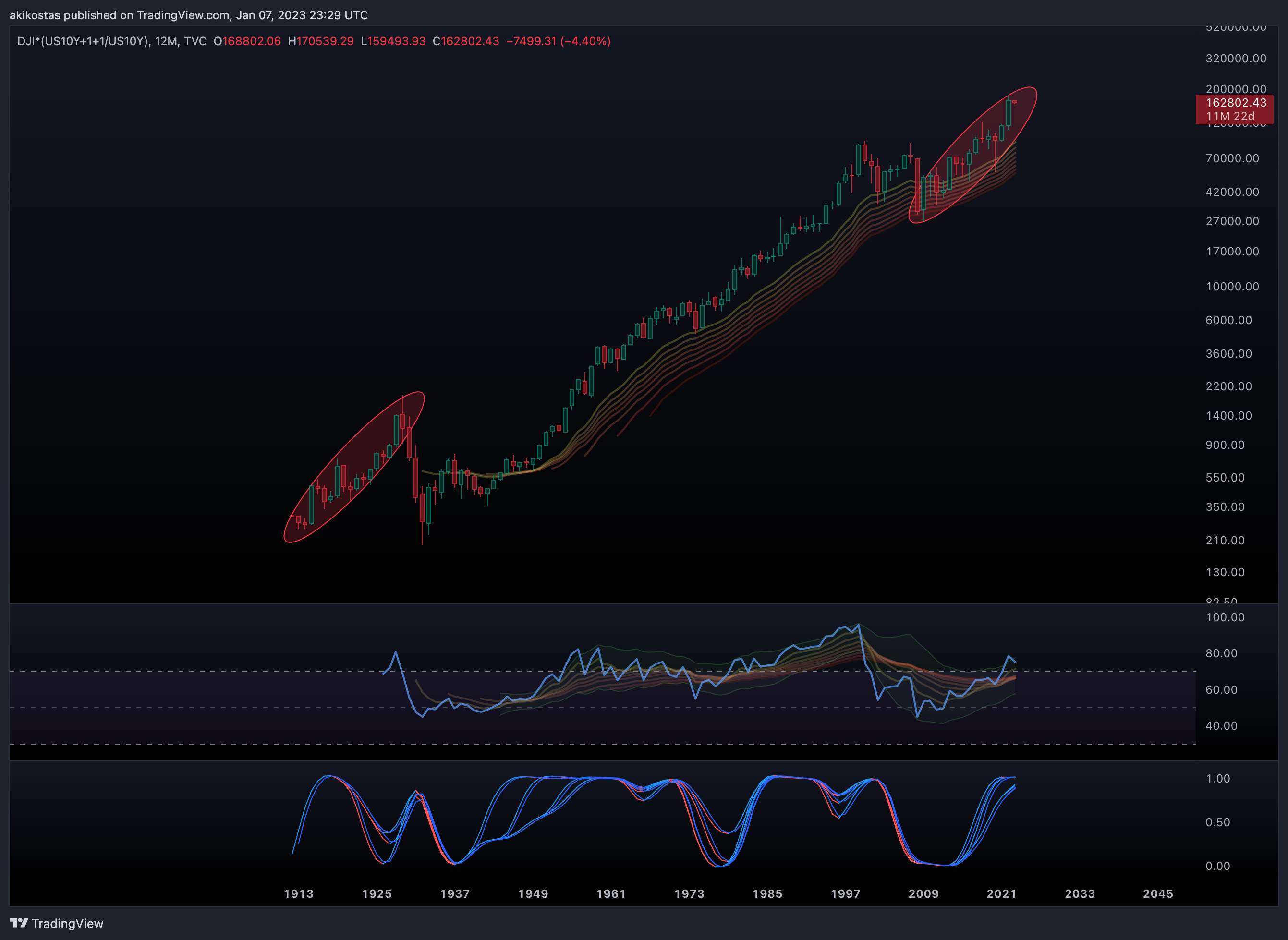Click the 10000.00 price axis label
Image resolution: width=1288 pixels, height=940 pixels.
coord(1232,287)
